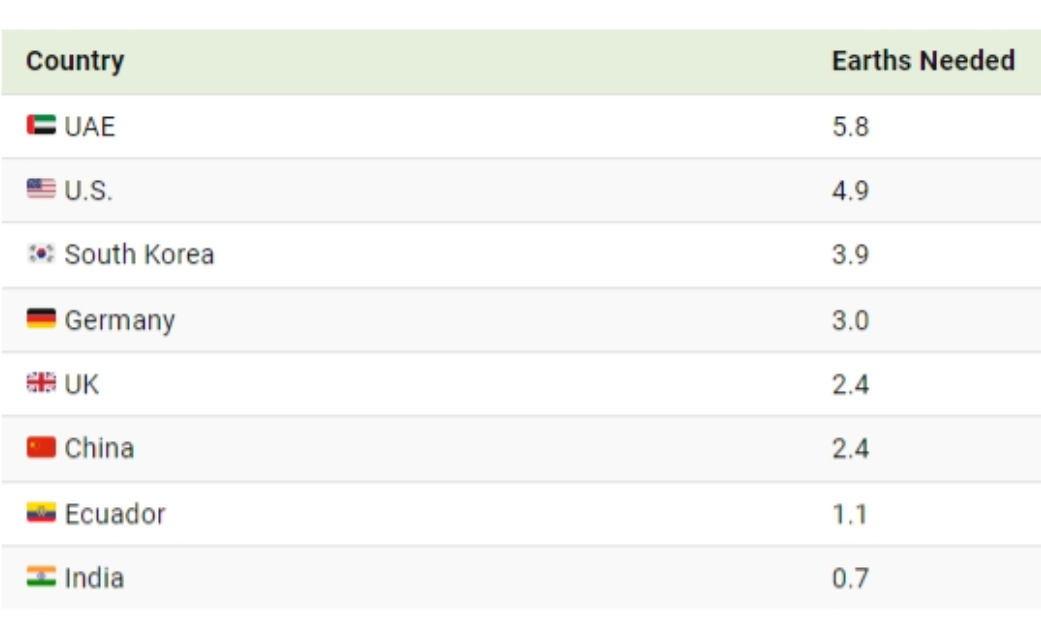Screen dimensions: 1041x636
Task: Select the South Korea country name
Action: click(x=139, y=255)
